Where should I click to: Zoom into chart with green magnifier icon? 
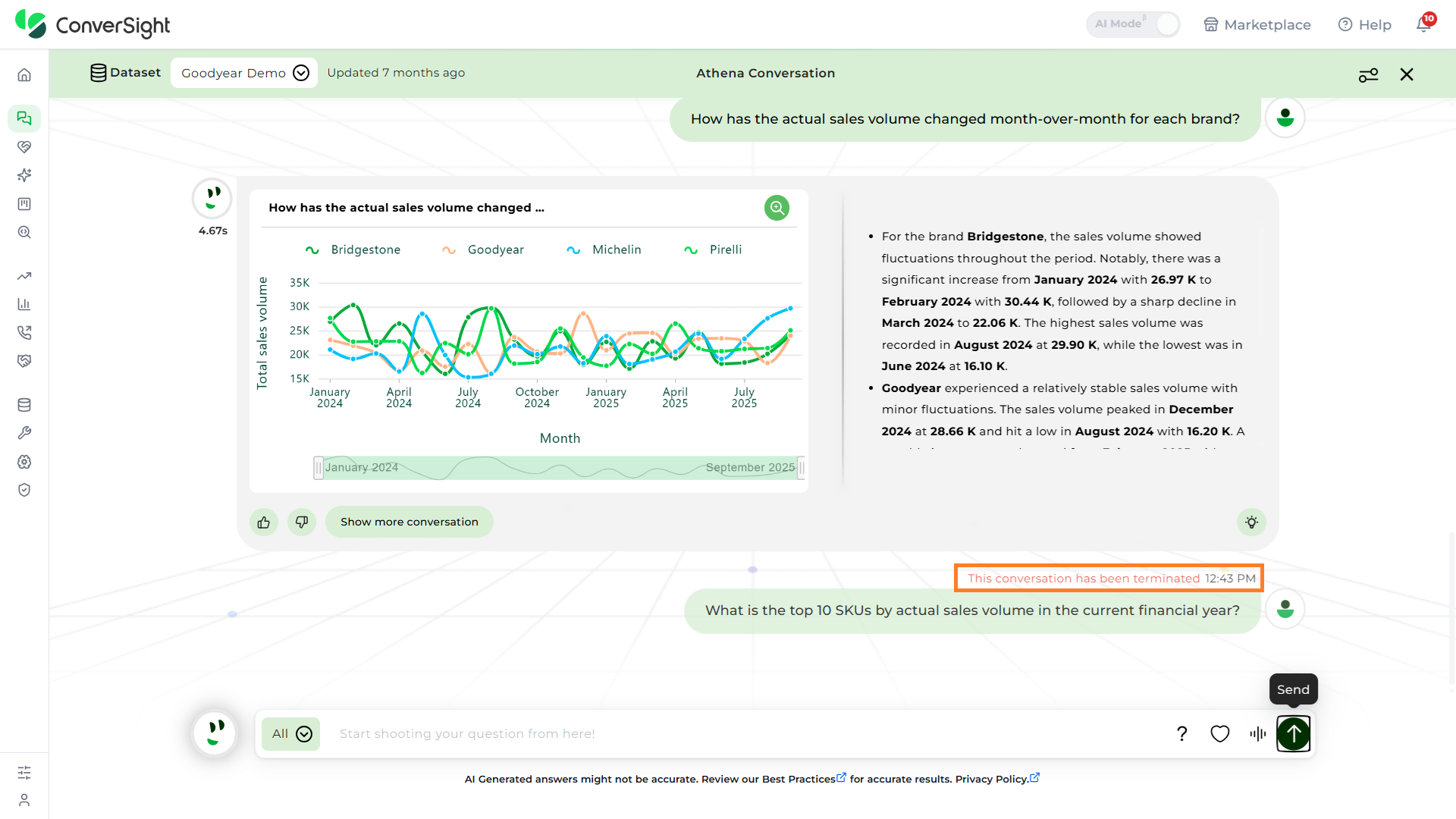tap(777, 207)
